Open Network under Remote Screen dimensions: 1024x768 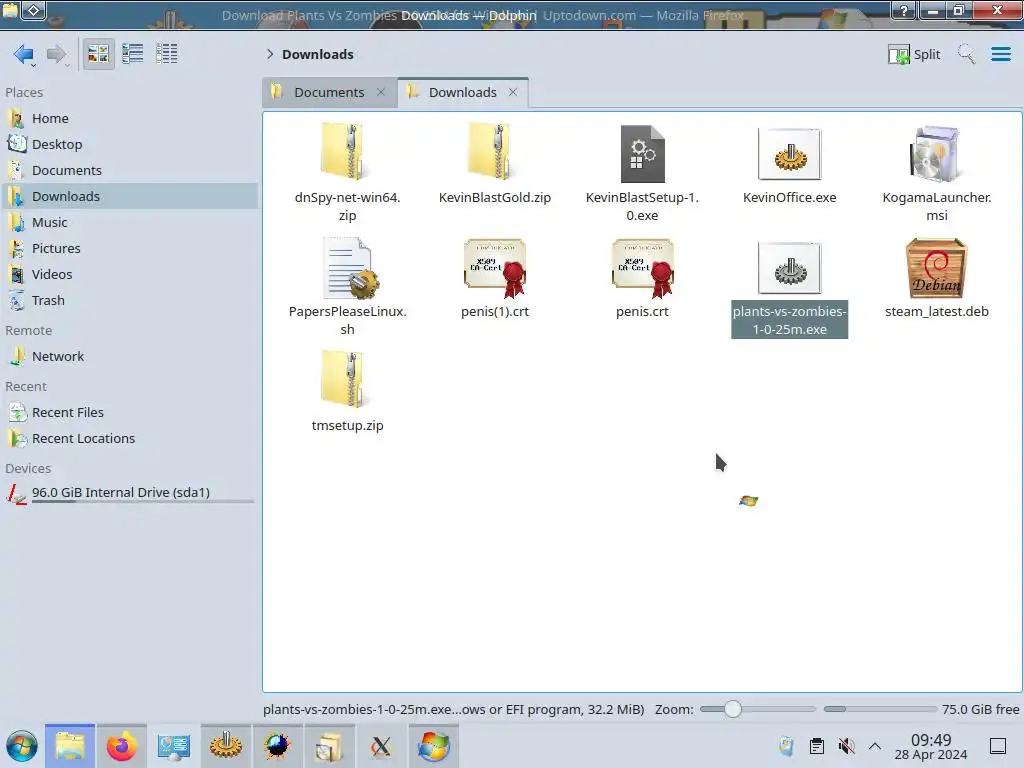click(x=131, y=357)
